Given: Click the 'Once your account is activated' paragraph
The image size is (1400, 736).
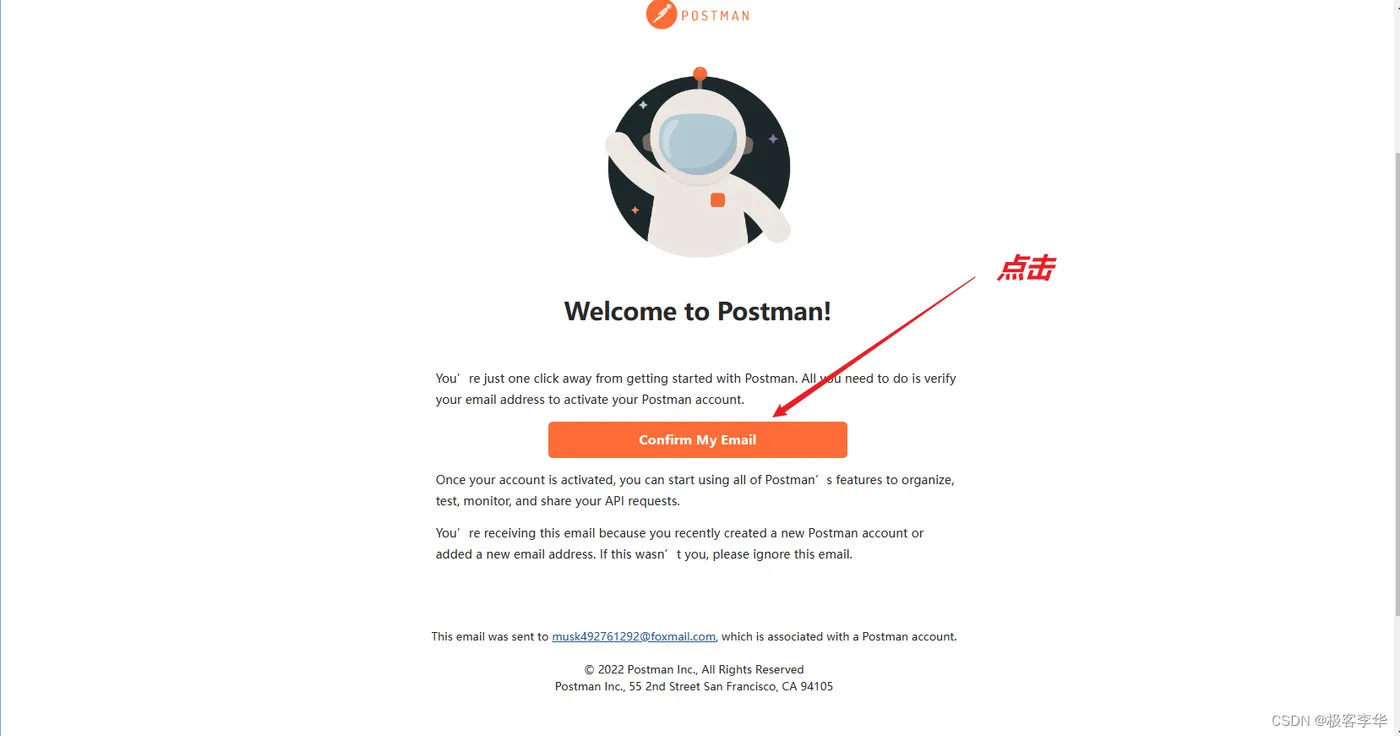Looking at the screenshot, I should coord(695,490).
